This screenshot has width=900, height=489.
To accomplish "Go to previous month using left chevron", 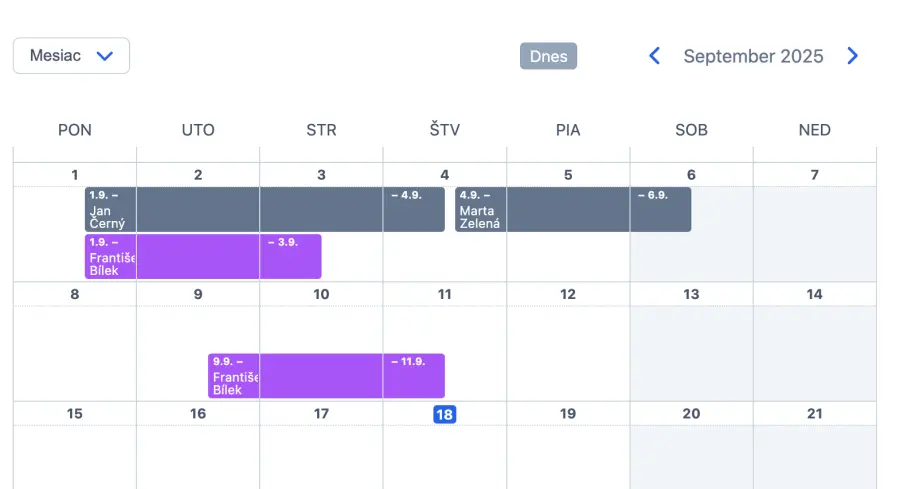I will [x=655, y=56].
